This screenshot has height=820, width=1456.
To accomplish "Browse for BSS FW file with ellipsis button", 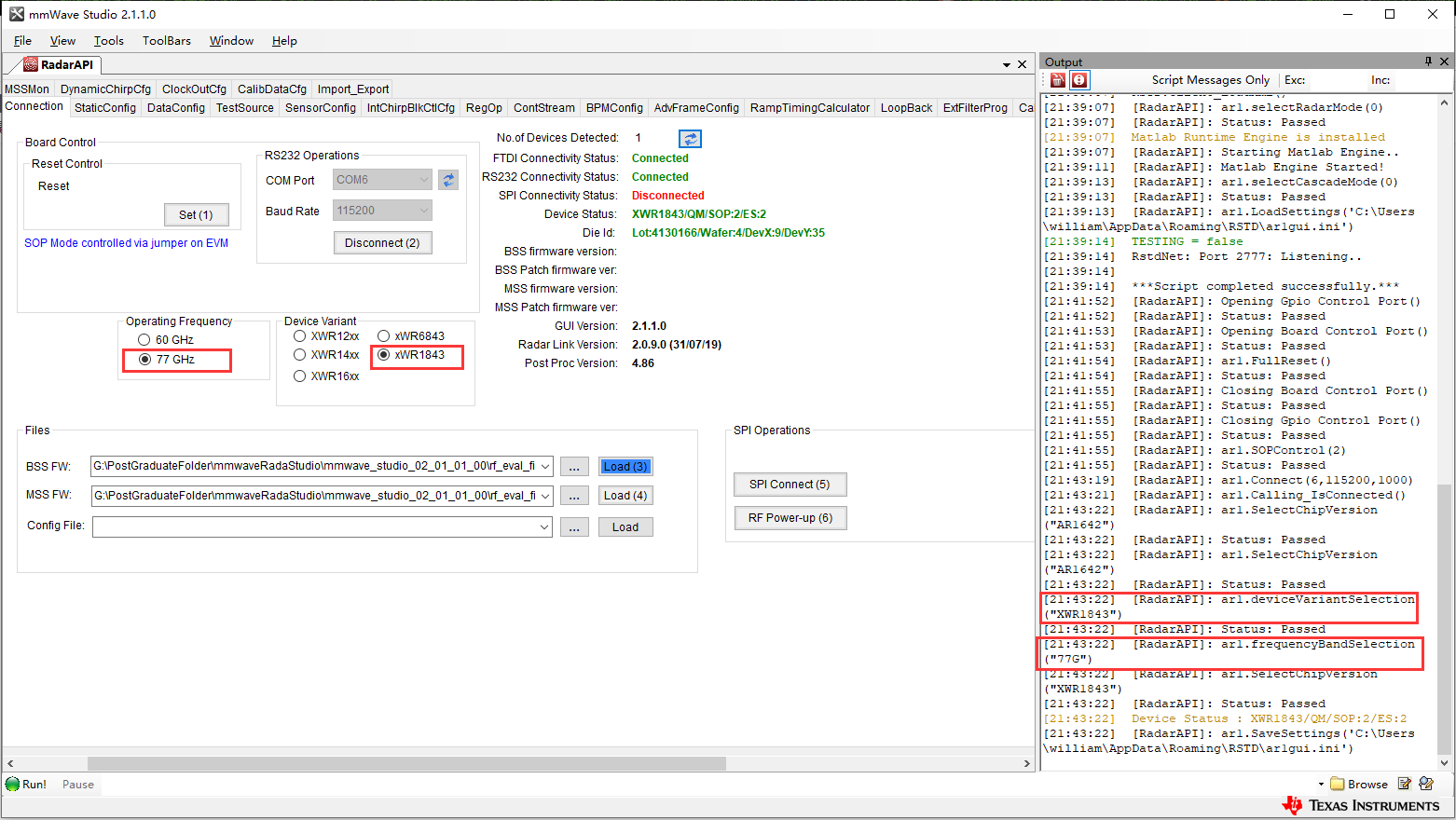I will (x=574, y=467).
